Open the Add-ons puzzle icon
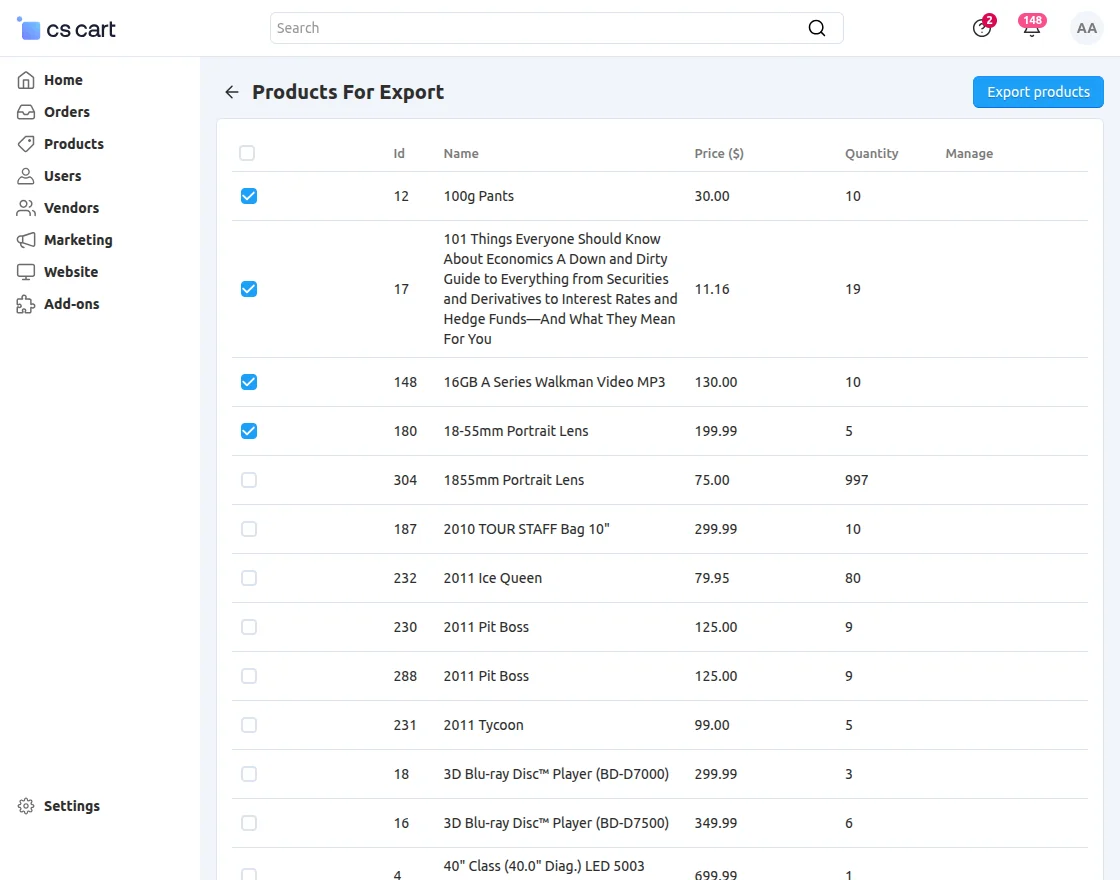The image size is (1120, 880). 26,303
